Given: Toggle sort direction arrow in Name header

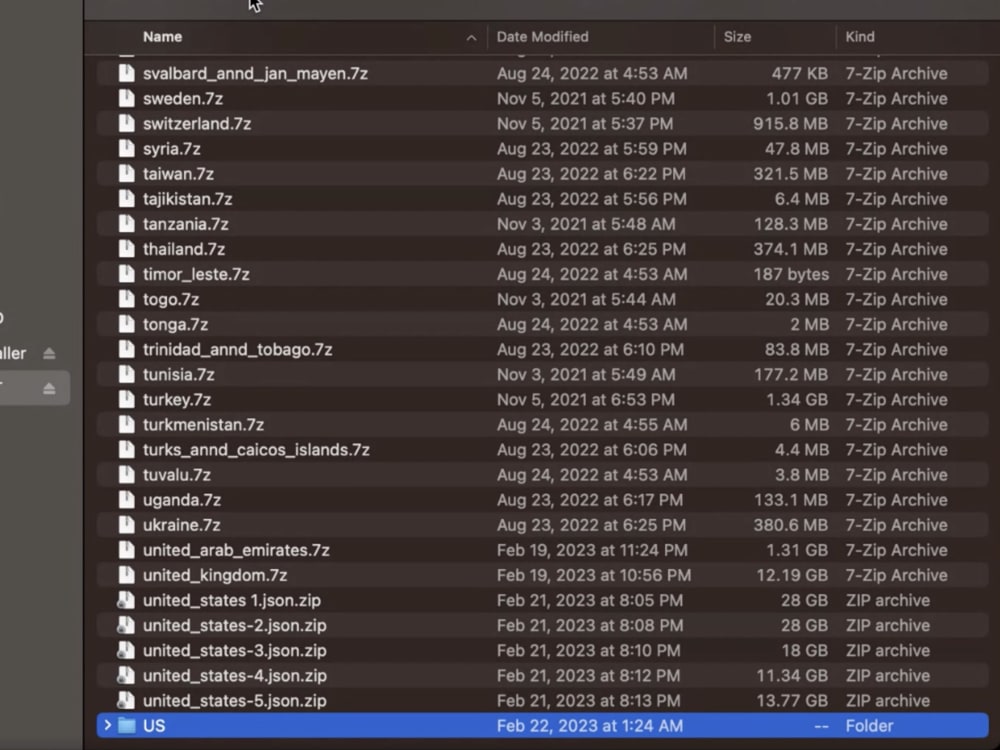Looking at the screenshot, I should coord(471,38).
